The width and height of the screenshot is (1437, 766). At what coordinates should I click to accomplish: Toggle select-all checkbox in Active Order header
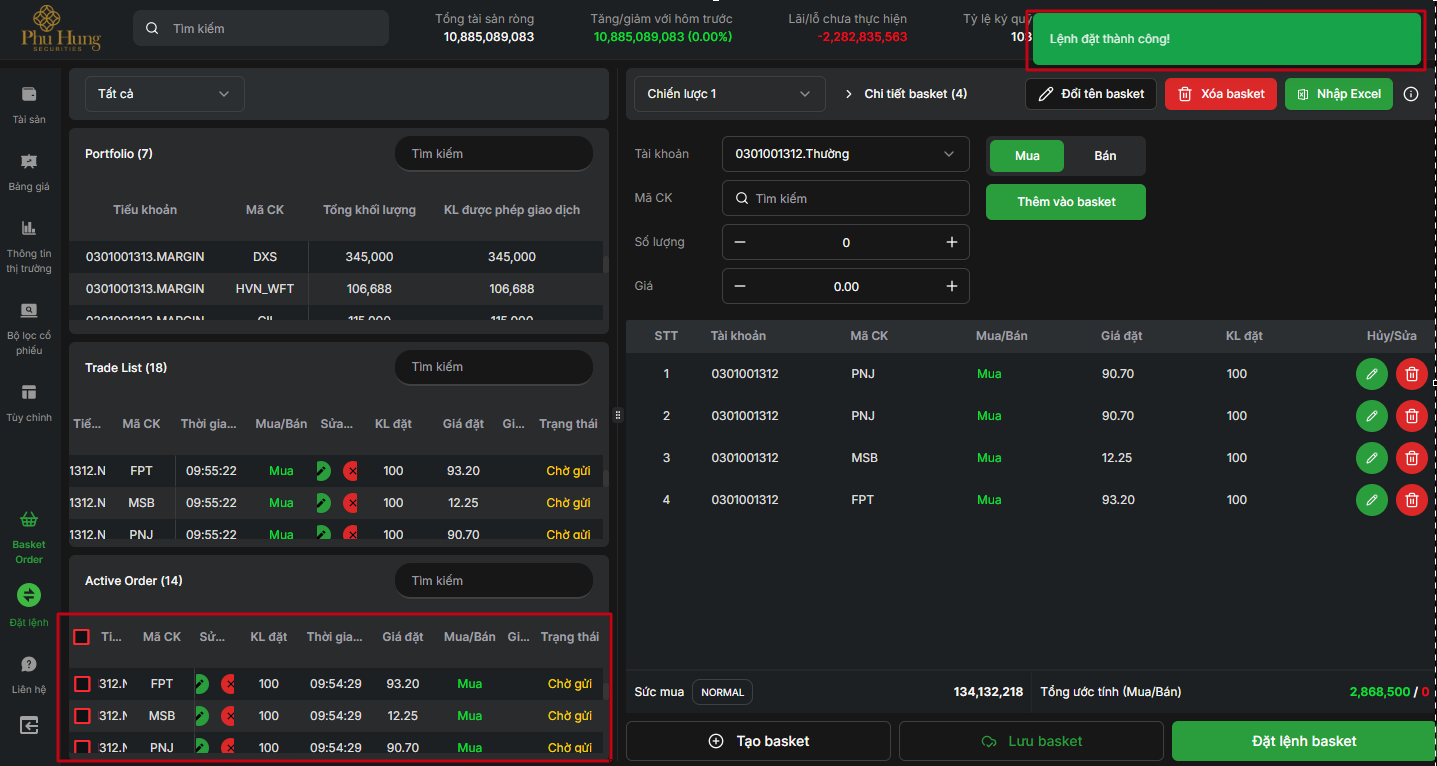(x=82, y=637)
